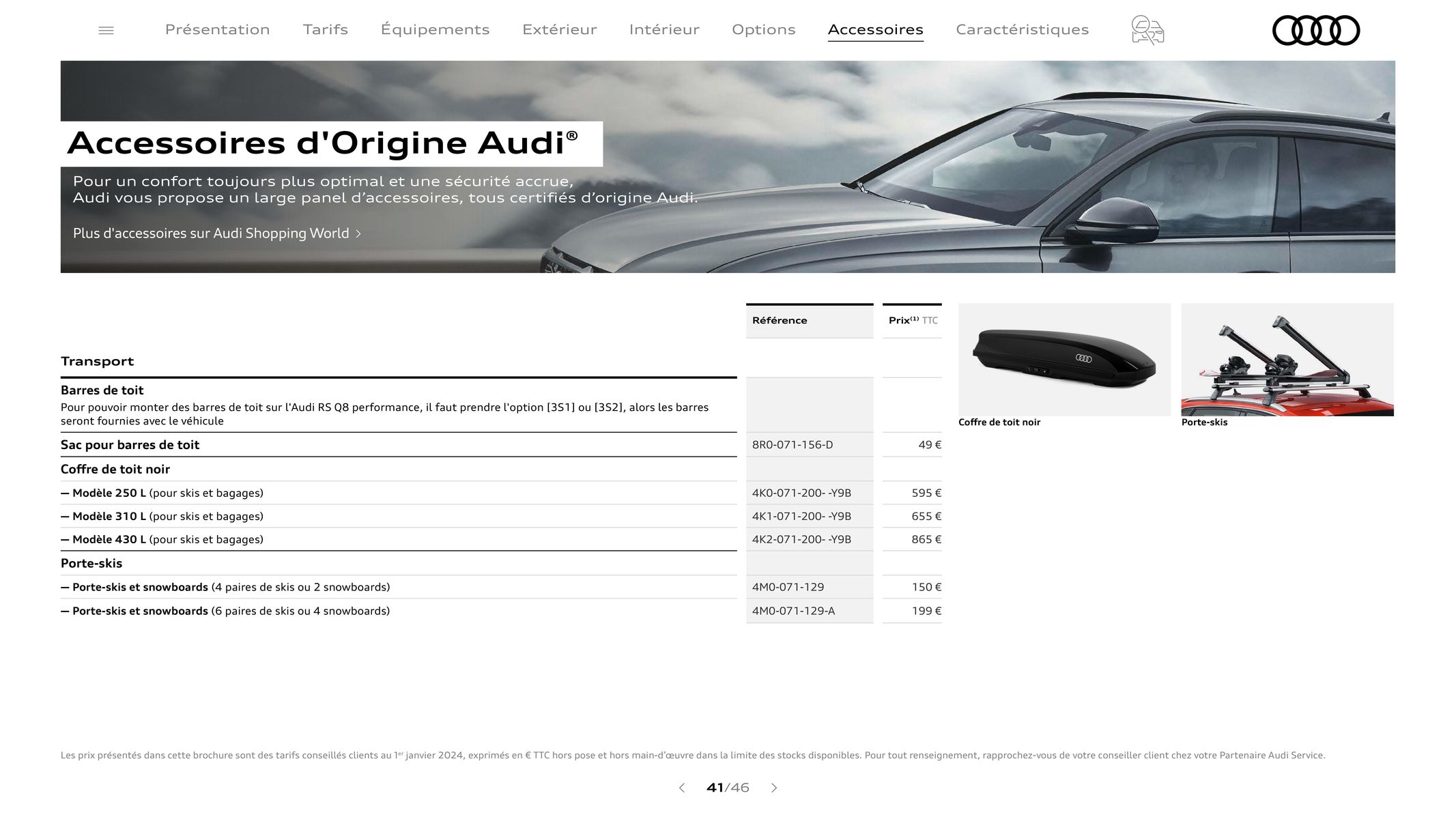This screenshot has height=819, width=1456.
Task: Open the hamburger menu icon
Action: point(106,30)
